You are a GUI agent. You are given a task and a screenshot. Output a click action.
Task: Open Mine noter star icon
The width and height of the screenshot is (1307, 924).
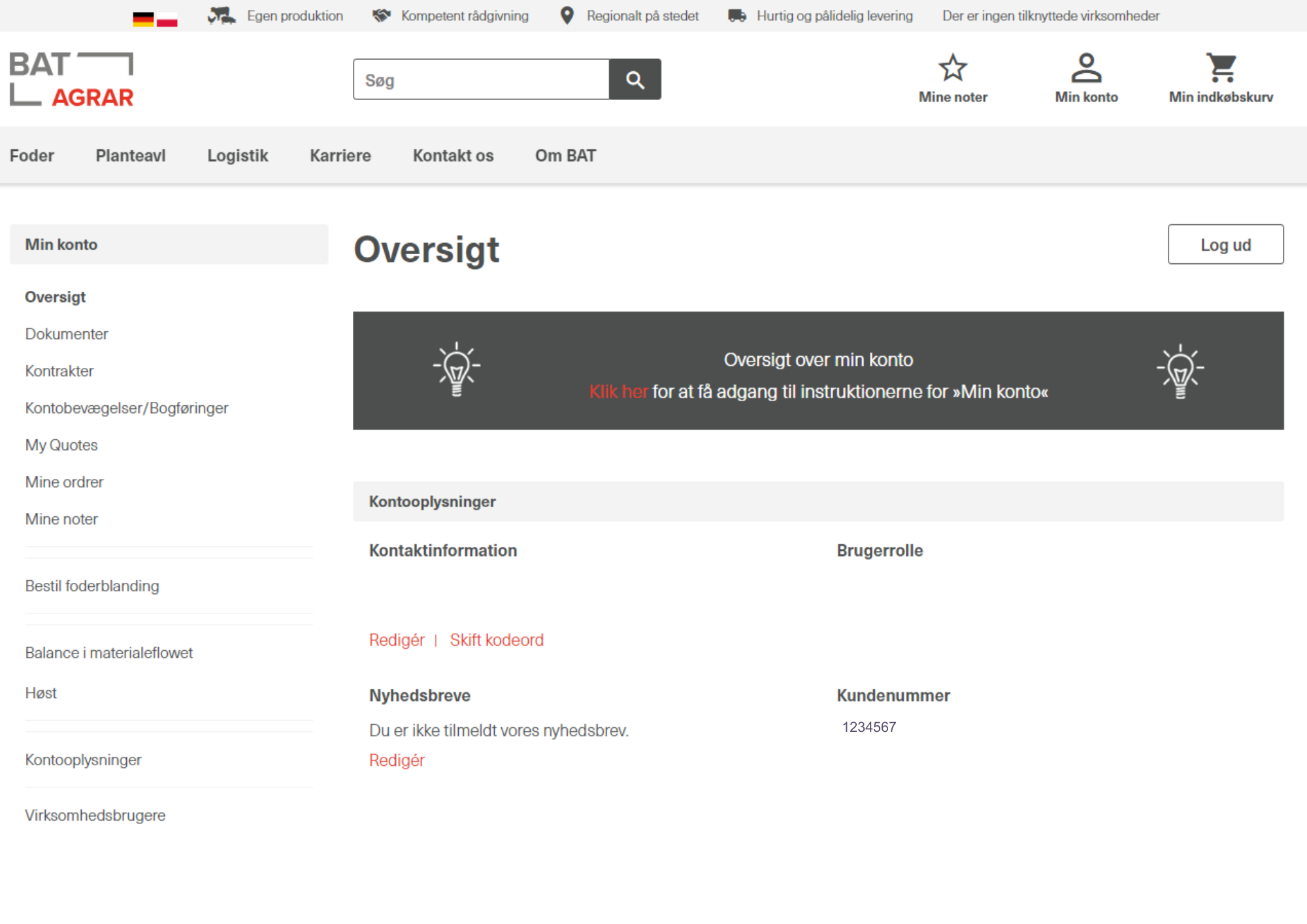[952, 68]
